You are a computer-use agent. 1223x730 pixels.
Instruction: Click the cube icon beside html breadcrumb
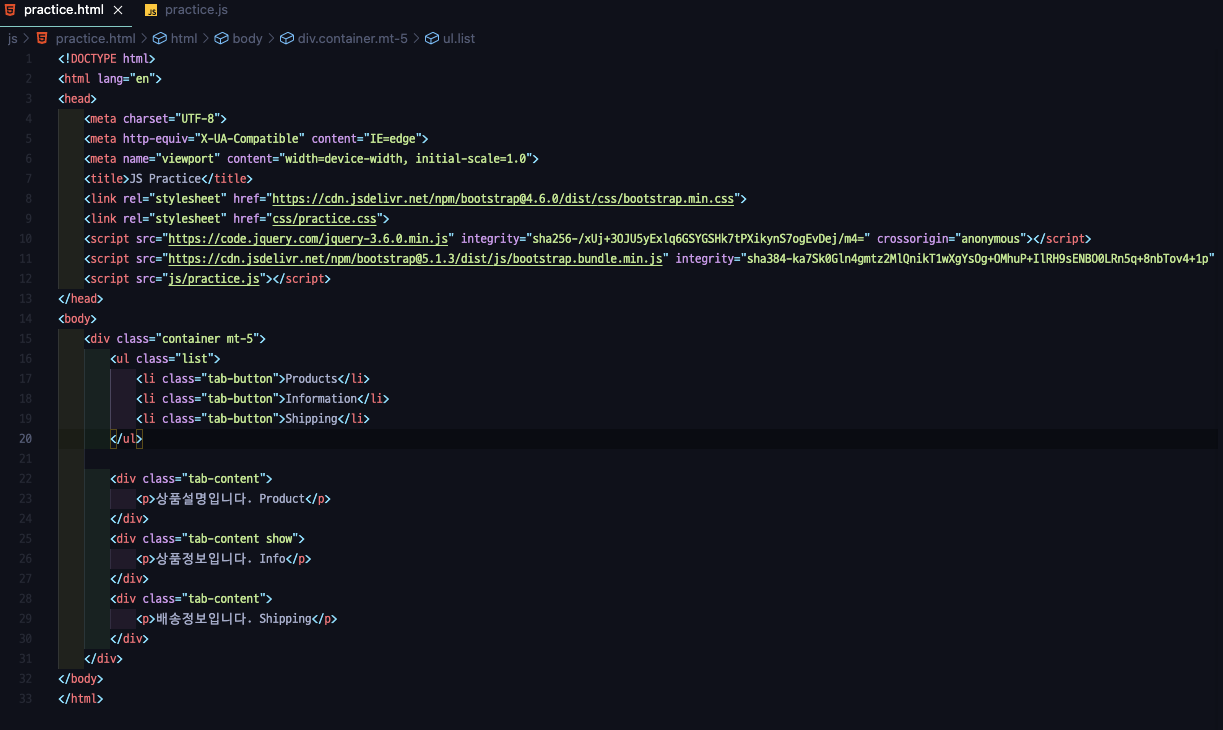click(x=159, y=38)
